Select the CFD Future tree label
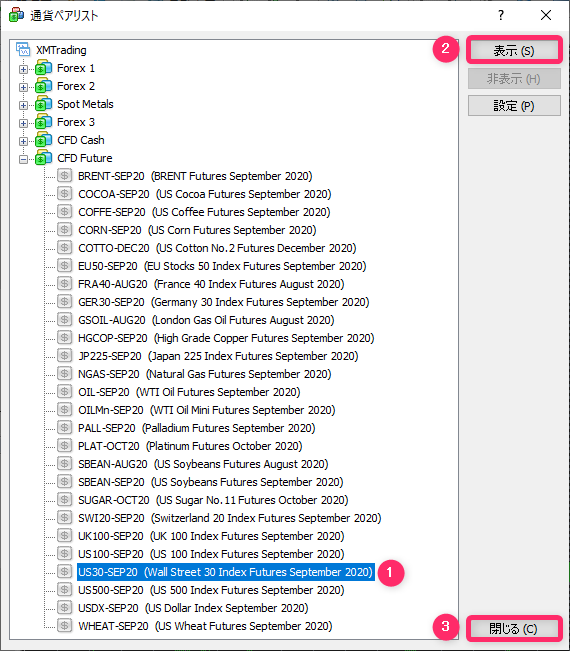 (x=85, y=158)
